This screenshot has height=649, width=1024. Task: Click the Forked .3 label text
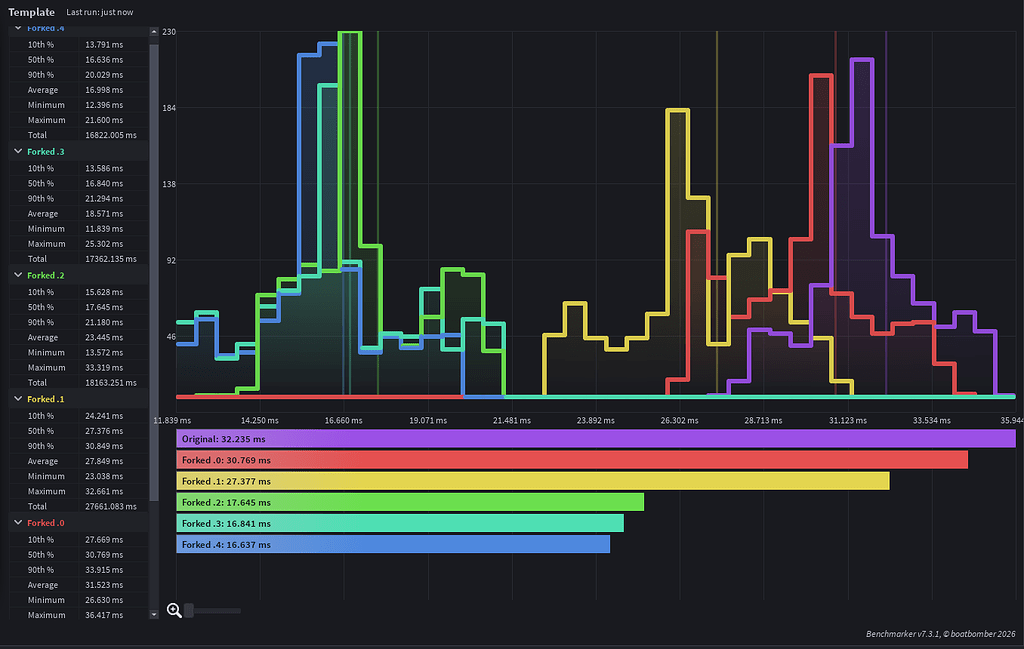tap(46, 151)
